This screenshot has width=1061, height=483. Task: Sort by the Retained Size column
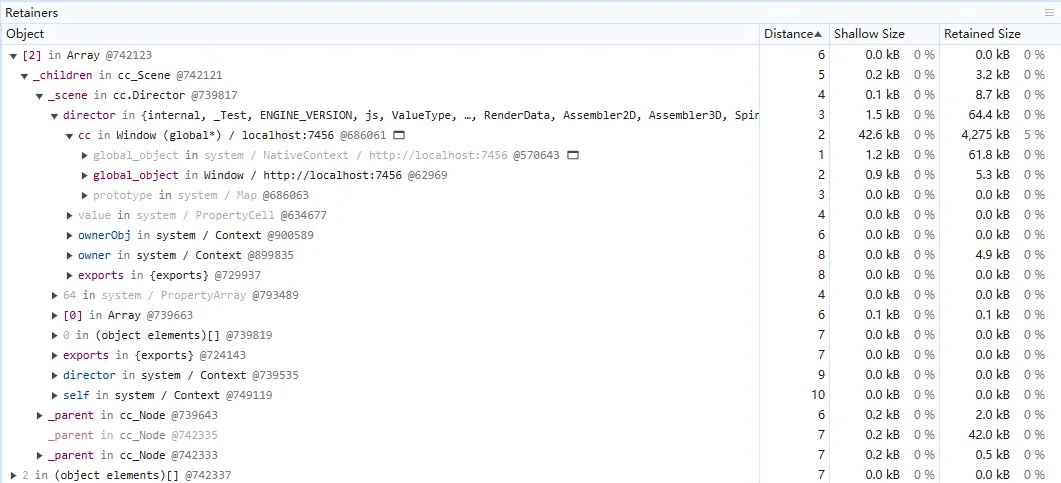pyautogui.click(x=982, y=34)
